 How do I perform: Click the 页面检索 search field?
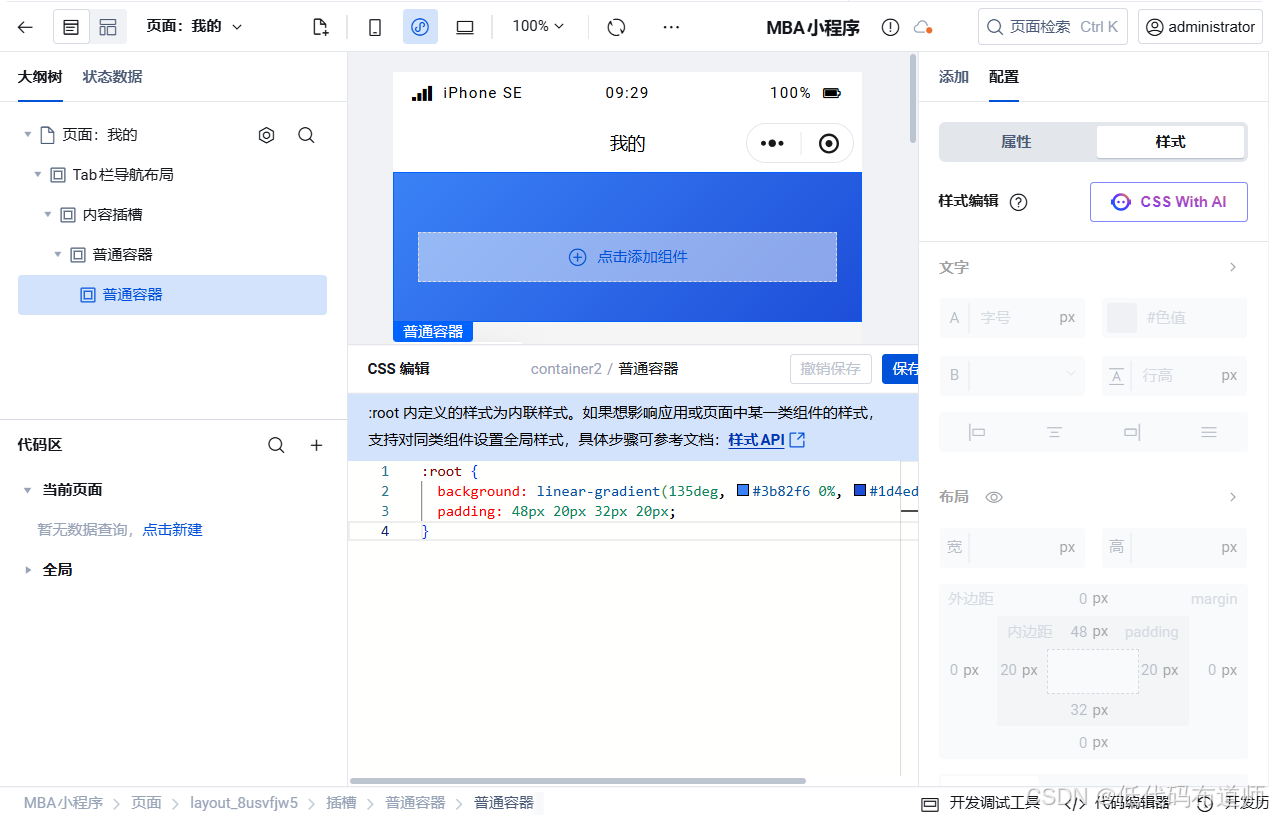point(1052,26)
